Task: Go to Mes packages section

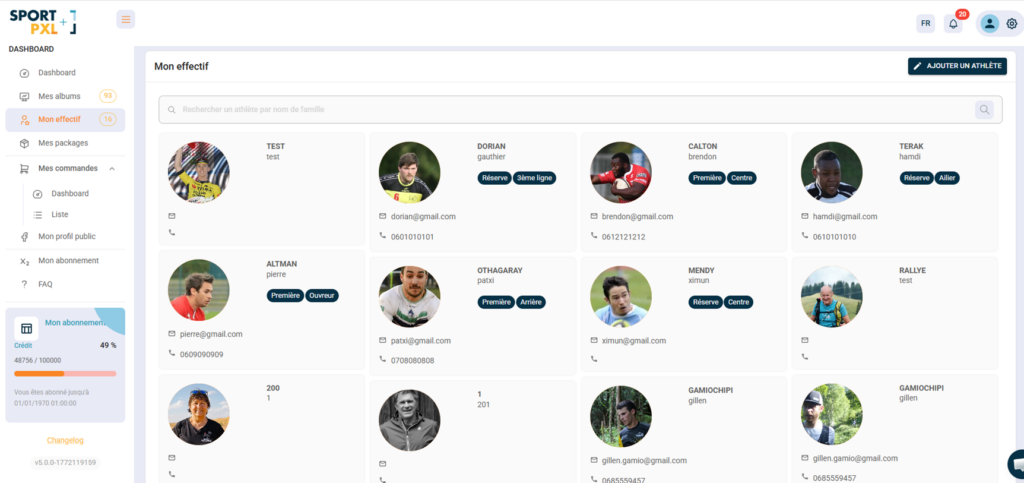Action: [x=62, y=143]
